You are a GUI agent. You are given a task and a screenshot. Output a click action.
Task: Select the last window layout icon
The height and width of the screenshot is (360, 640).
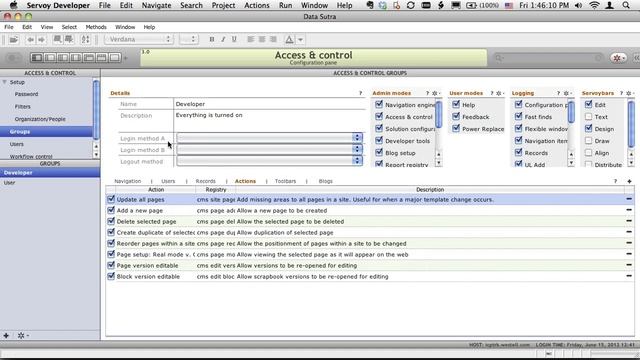tap(115, 58)
